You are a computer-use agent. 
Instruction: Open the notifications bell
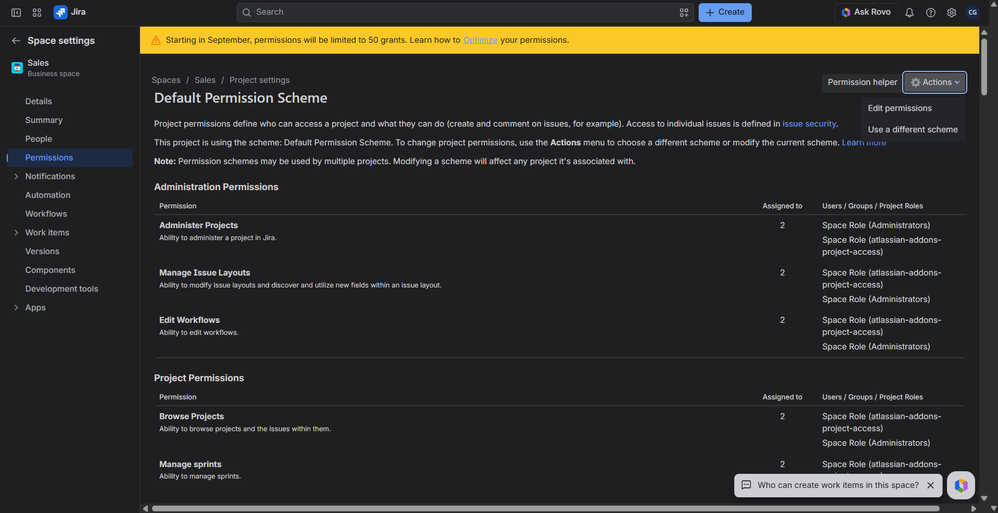909,12
